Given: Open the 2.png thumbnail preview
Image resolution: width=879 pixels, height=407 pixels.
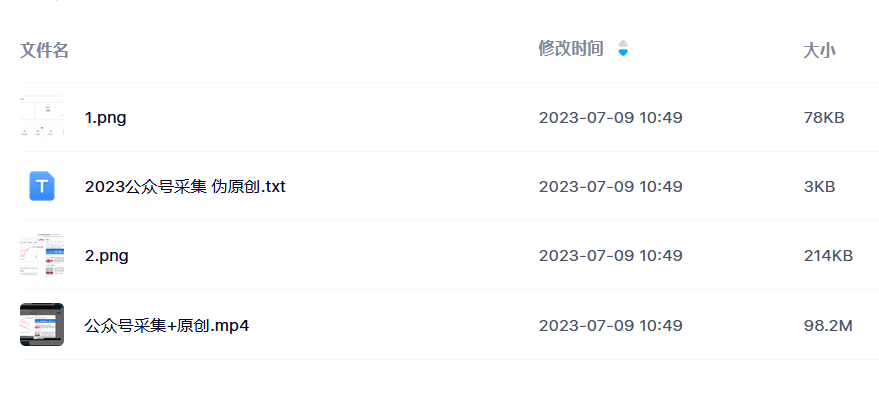Looking at the screenshot, I should [x=42, y=256].
